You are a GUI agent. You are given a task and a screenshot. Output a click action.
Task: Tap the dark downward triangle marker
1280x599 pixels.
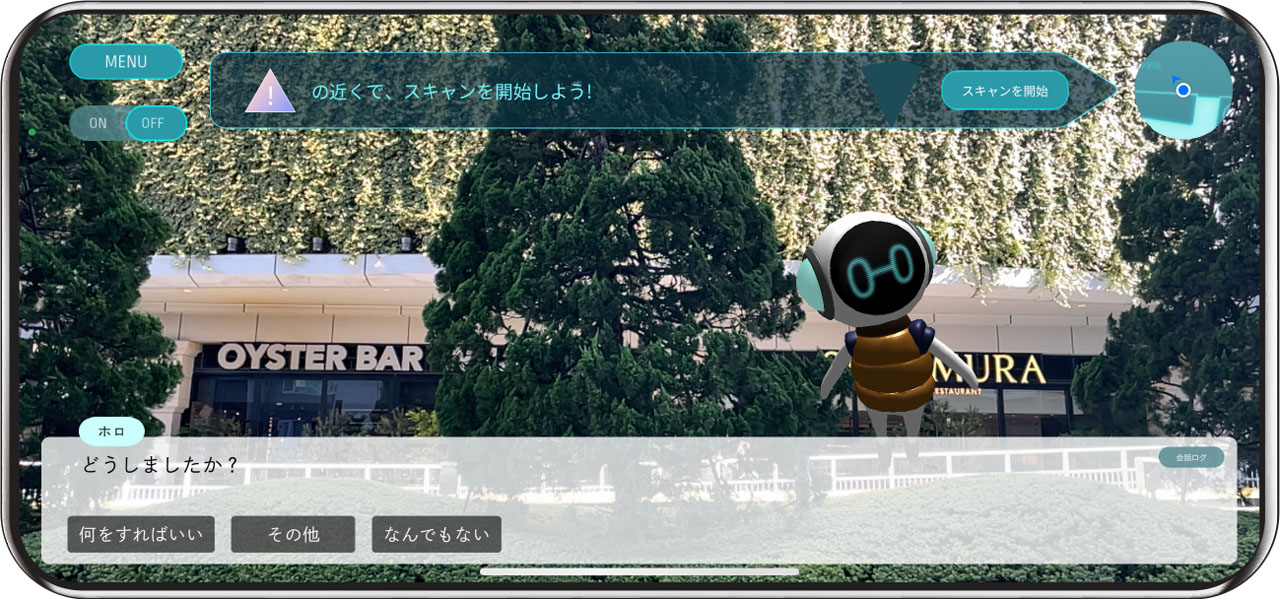(x=891, y=93)
